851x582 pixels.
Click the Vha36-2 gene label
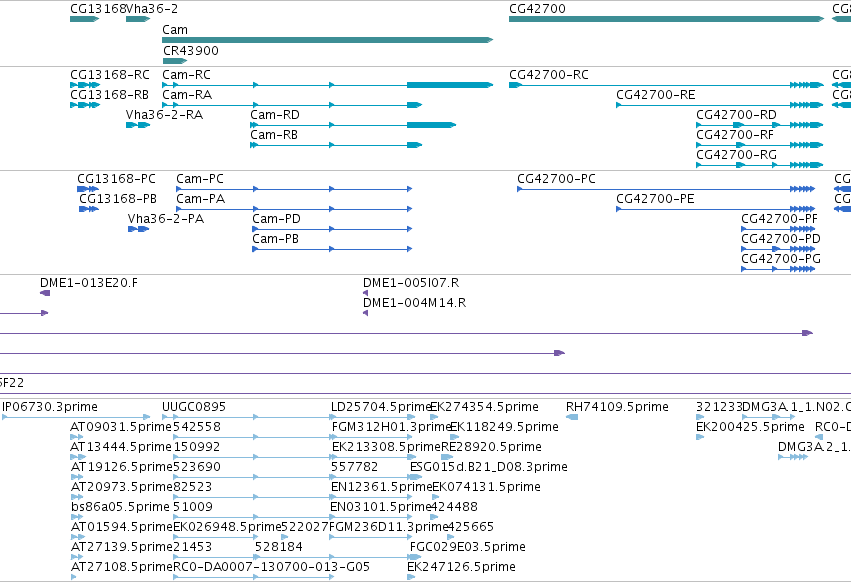[x=152, y=9]
